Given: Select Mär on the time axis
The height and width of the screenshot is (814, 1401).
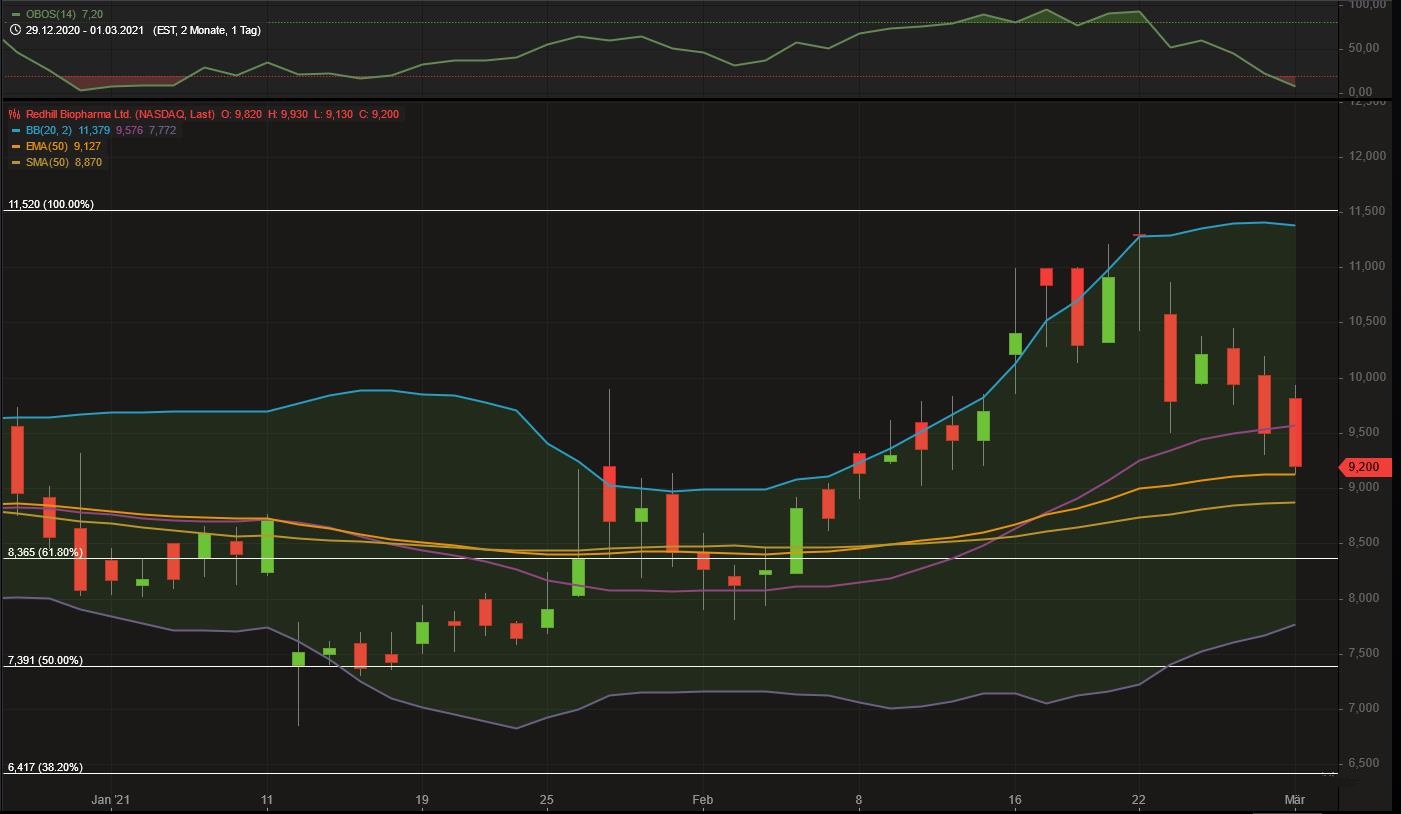Looking at the screenshot, I should [1295, 800].
